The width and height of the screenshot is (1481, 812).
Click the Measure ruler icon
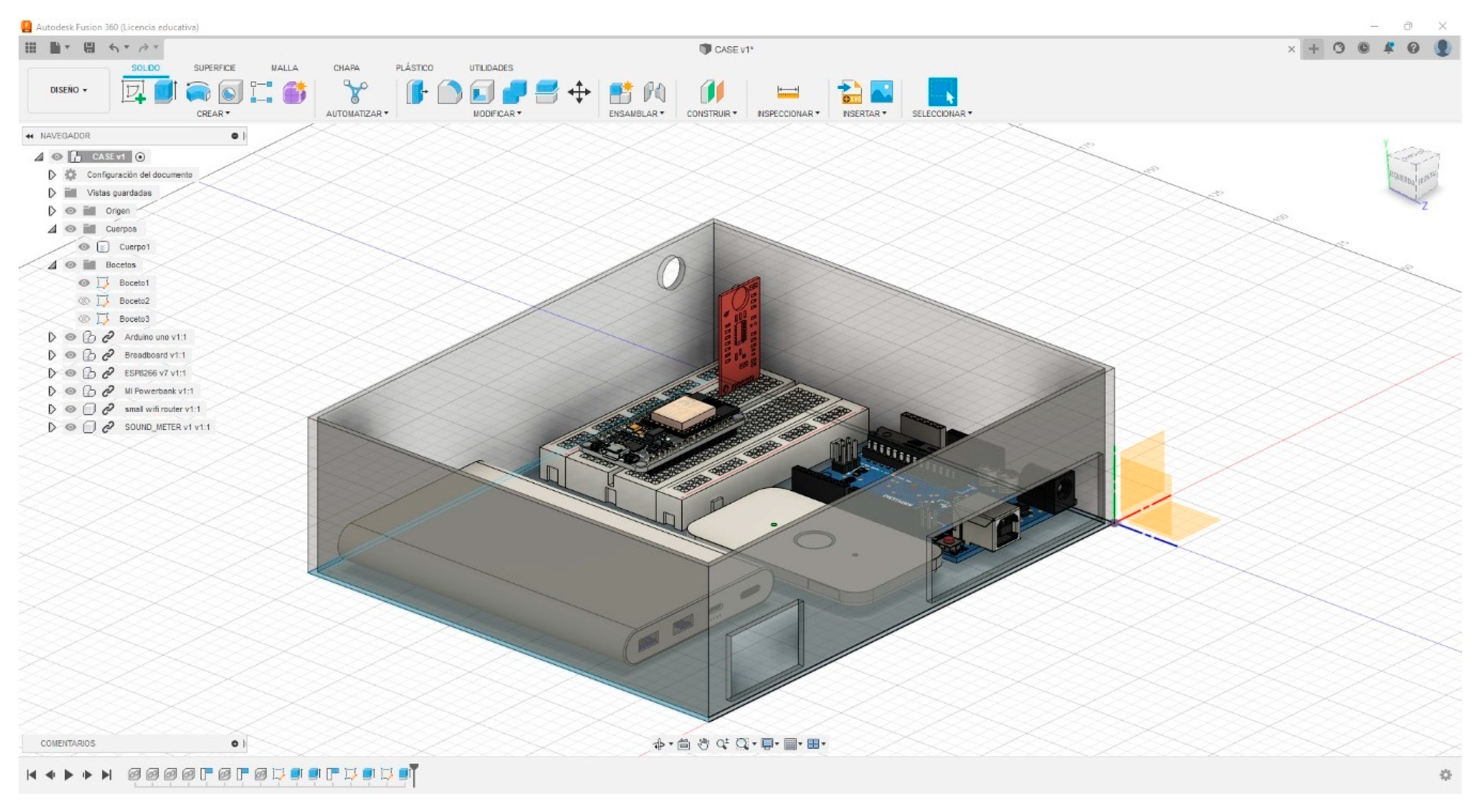click(787, 92)
